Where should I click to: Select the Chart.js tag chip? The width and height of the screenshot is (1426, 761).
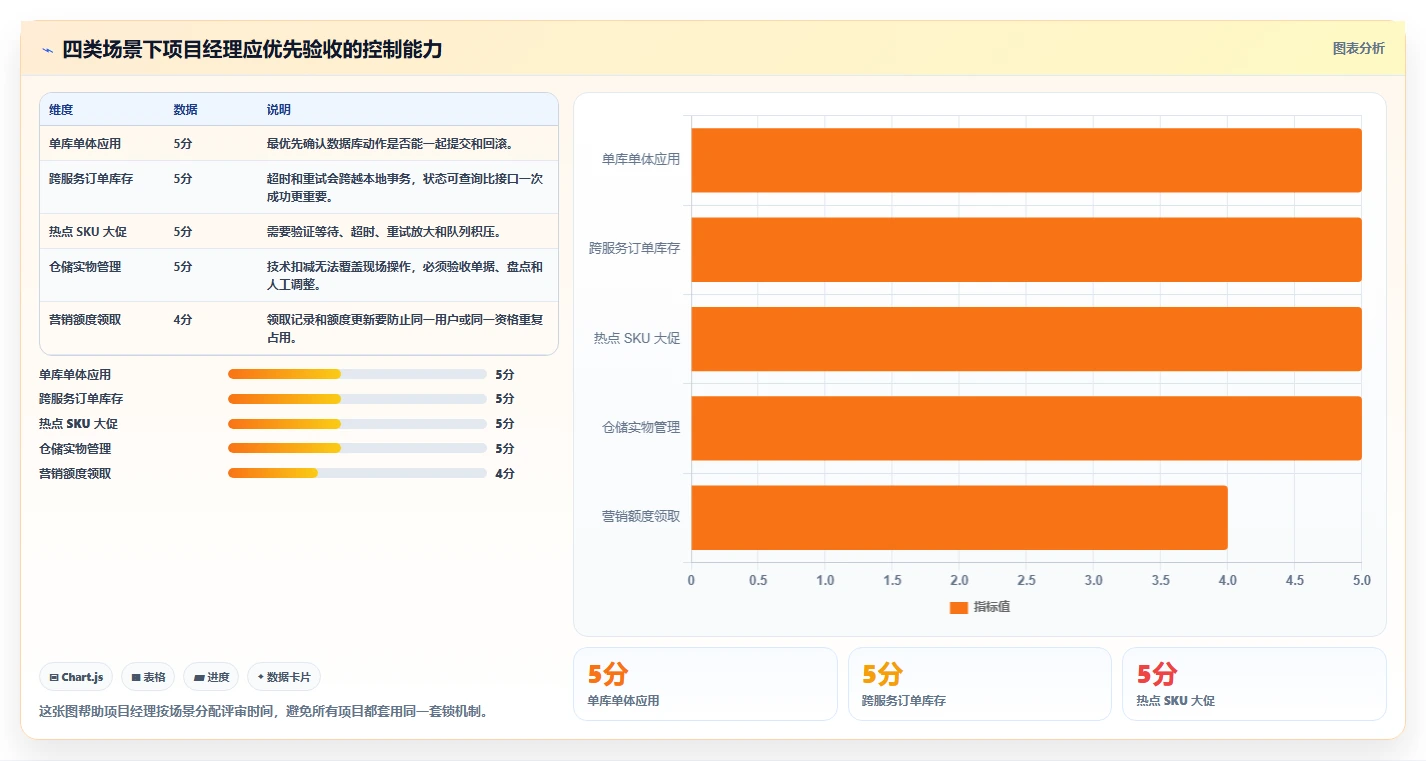tap(77, 677)
